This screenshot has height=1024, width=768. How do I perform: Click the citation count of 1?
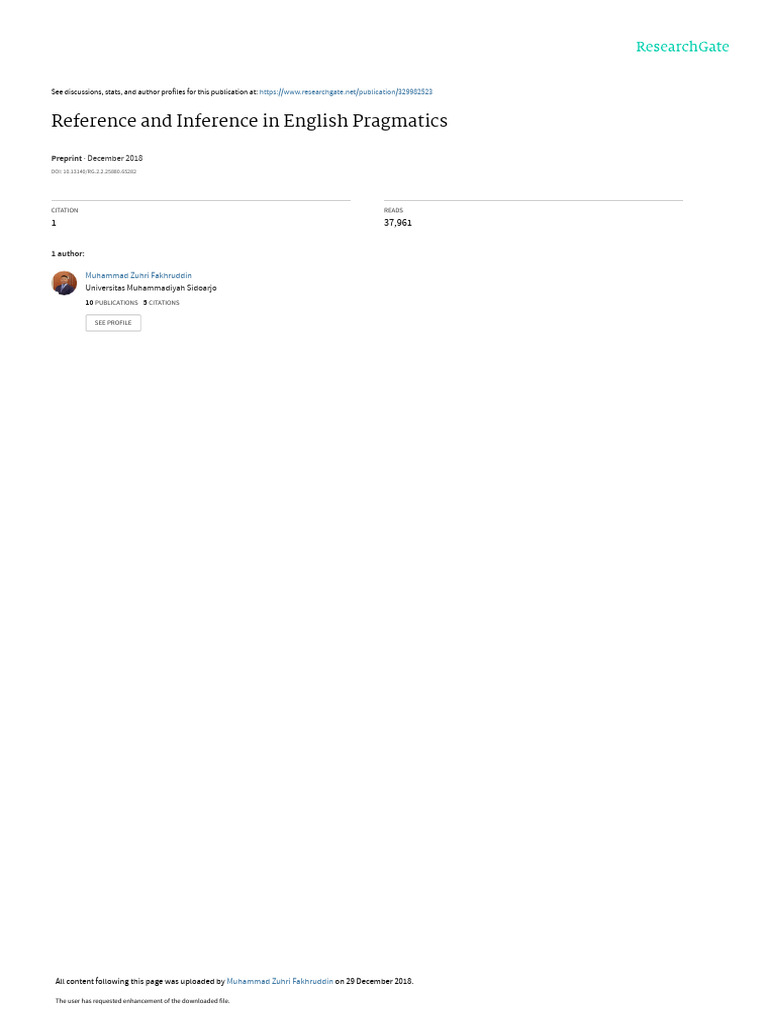tap(54, 223)
